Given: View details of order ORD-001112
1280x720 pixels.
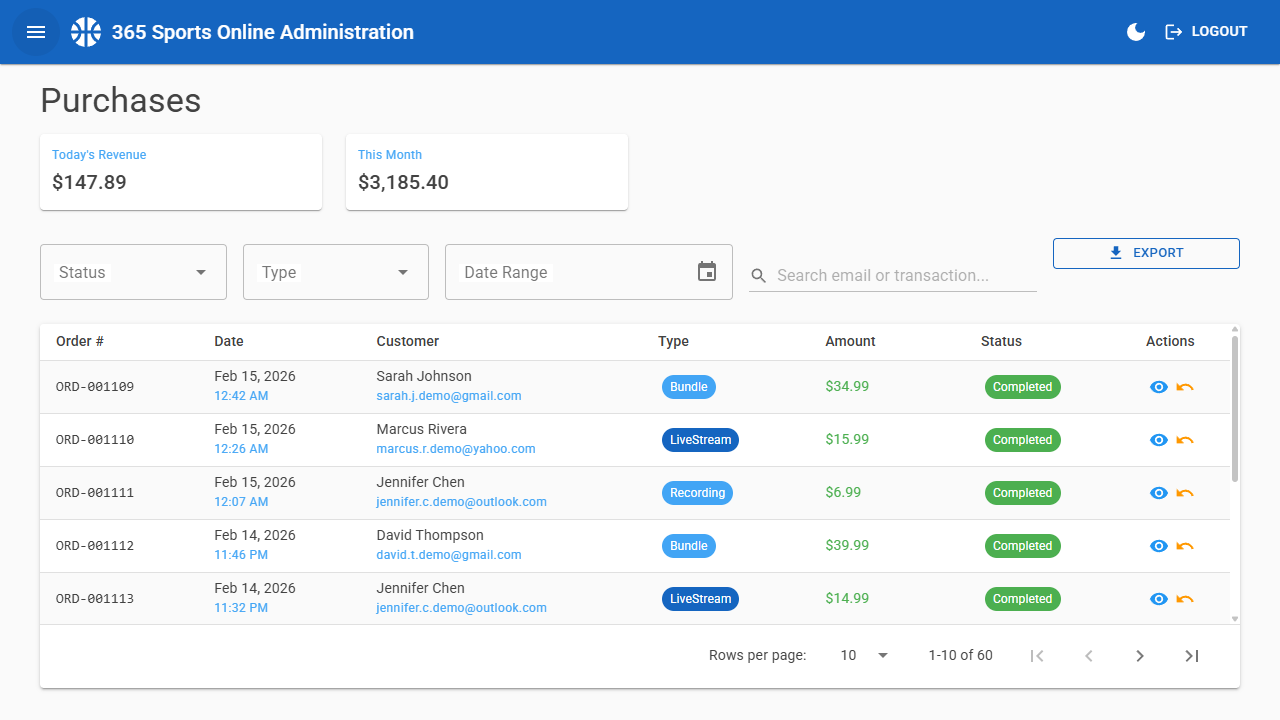Looking at the screenshot, I should point(1159,546).
